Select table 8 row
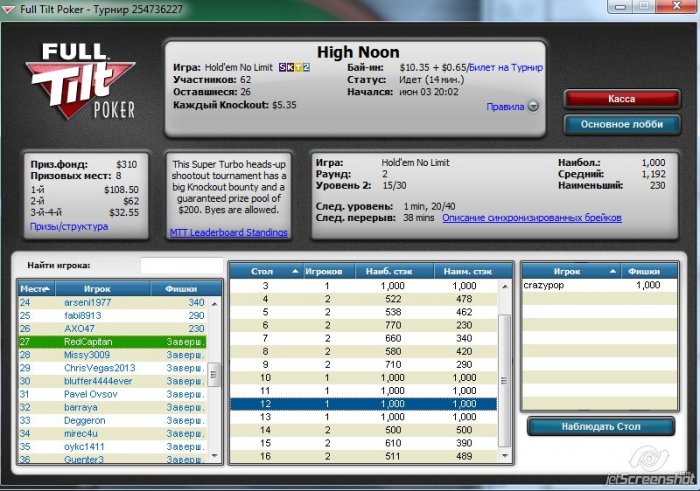The image size is (700, 491). coord(364,352)
